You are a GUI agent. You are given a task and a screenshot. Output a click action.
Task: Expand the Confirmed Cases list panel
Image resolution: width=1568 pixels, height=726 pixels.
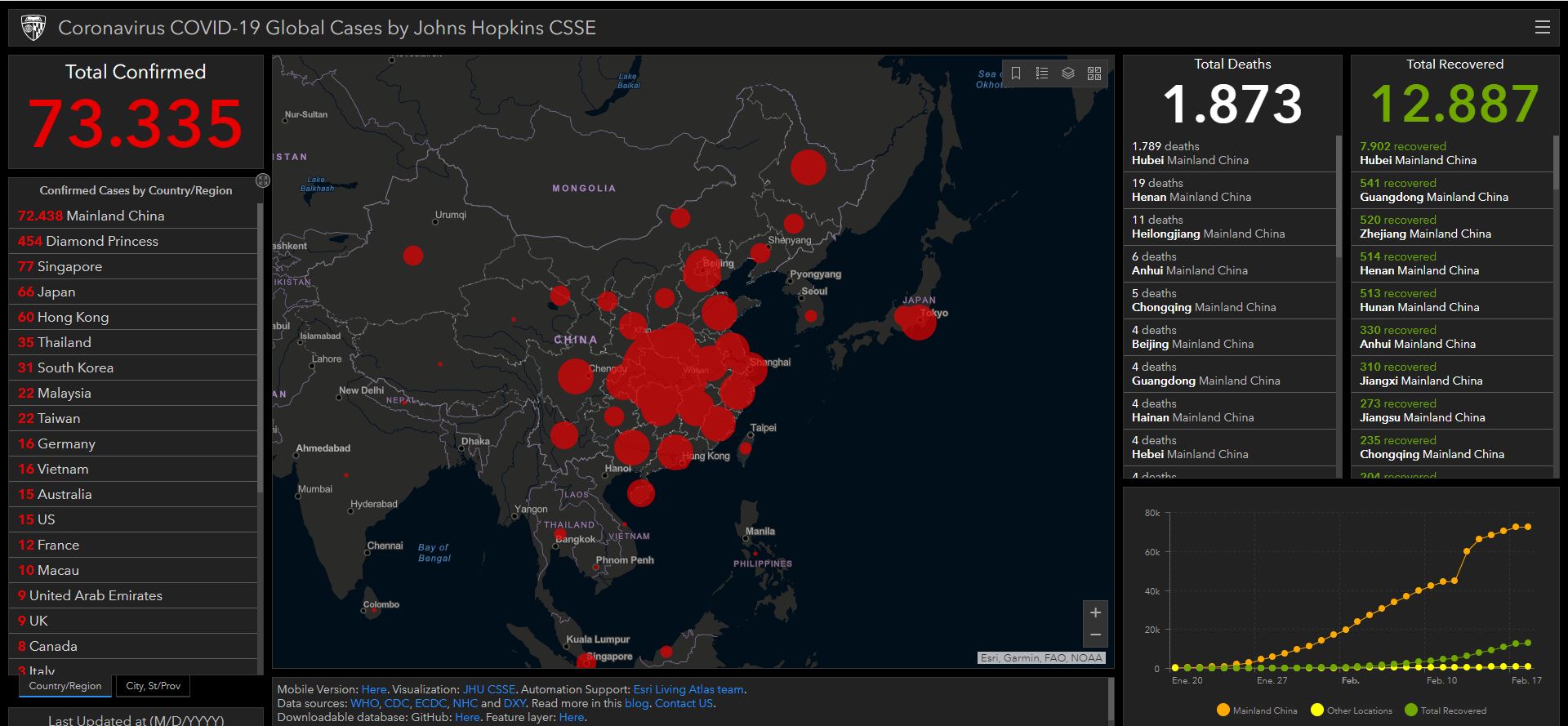pyautogui.click(x=263, y=180)
